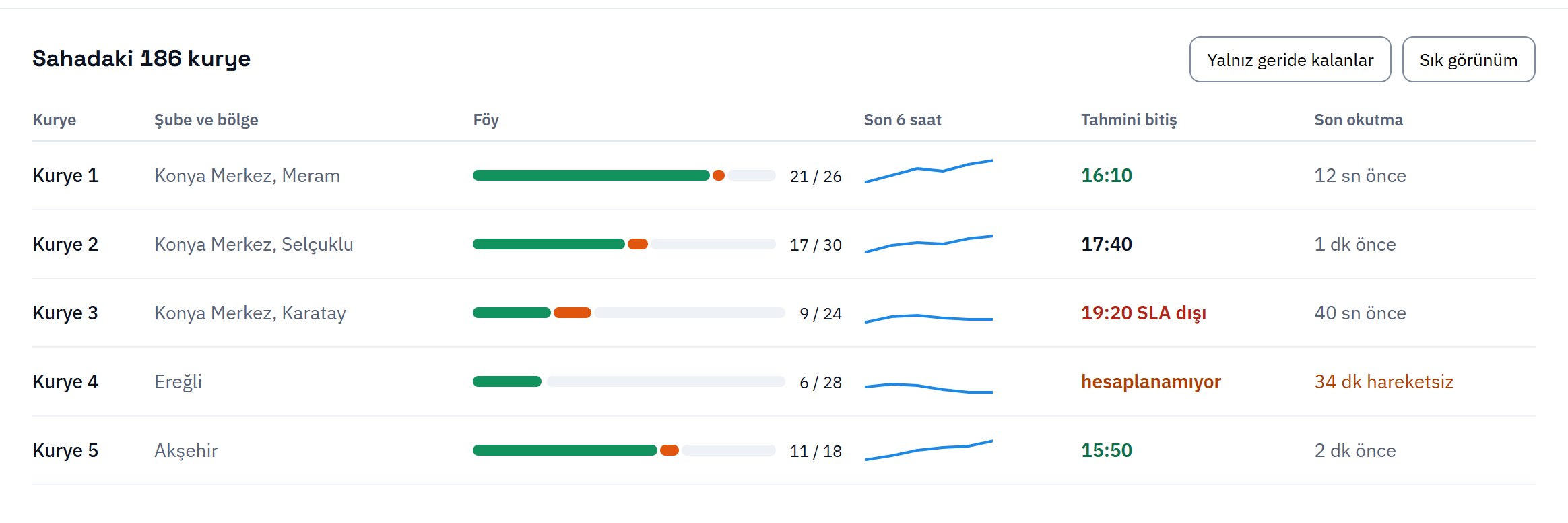
Task: Select the Kurye 4 courier name
Action: click(x=65, y=381)
